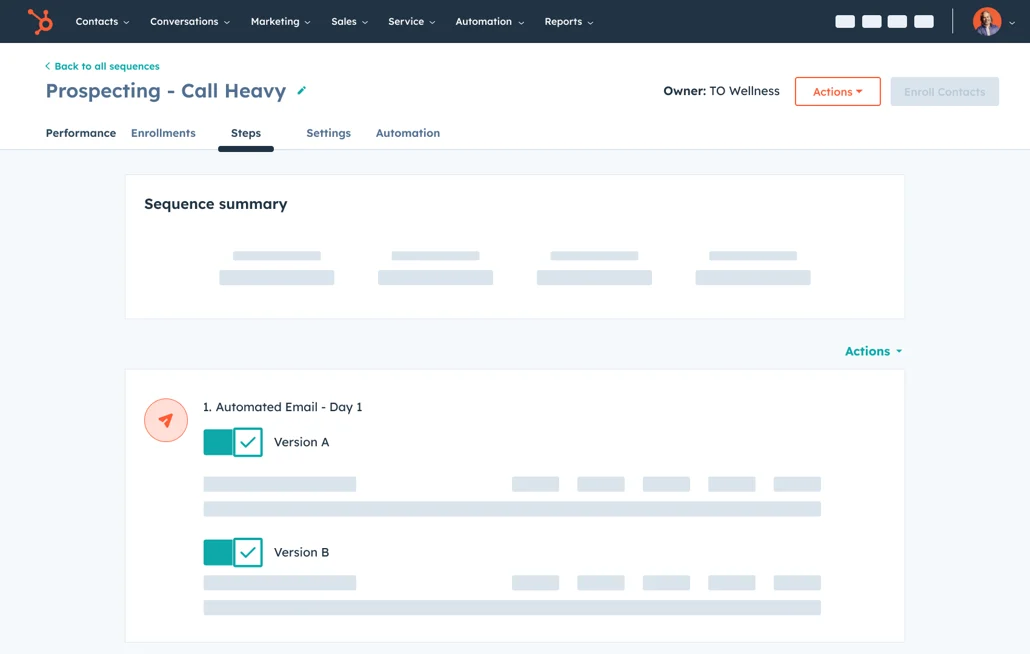Open the Automation menu in the navbar
The width and height of the screenshot is (1030, 654).
click(487, 21)
